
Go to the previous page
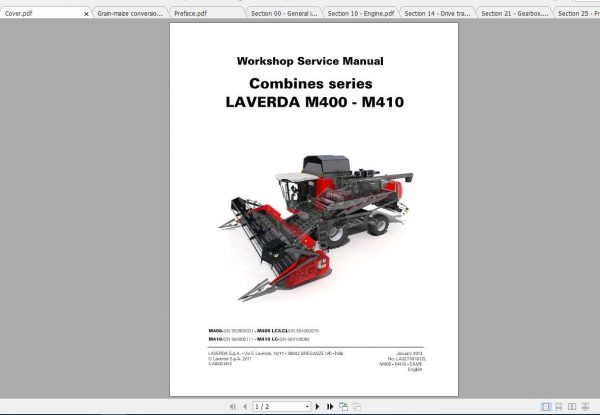coord(245,407)
